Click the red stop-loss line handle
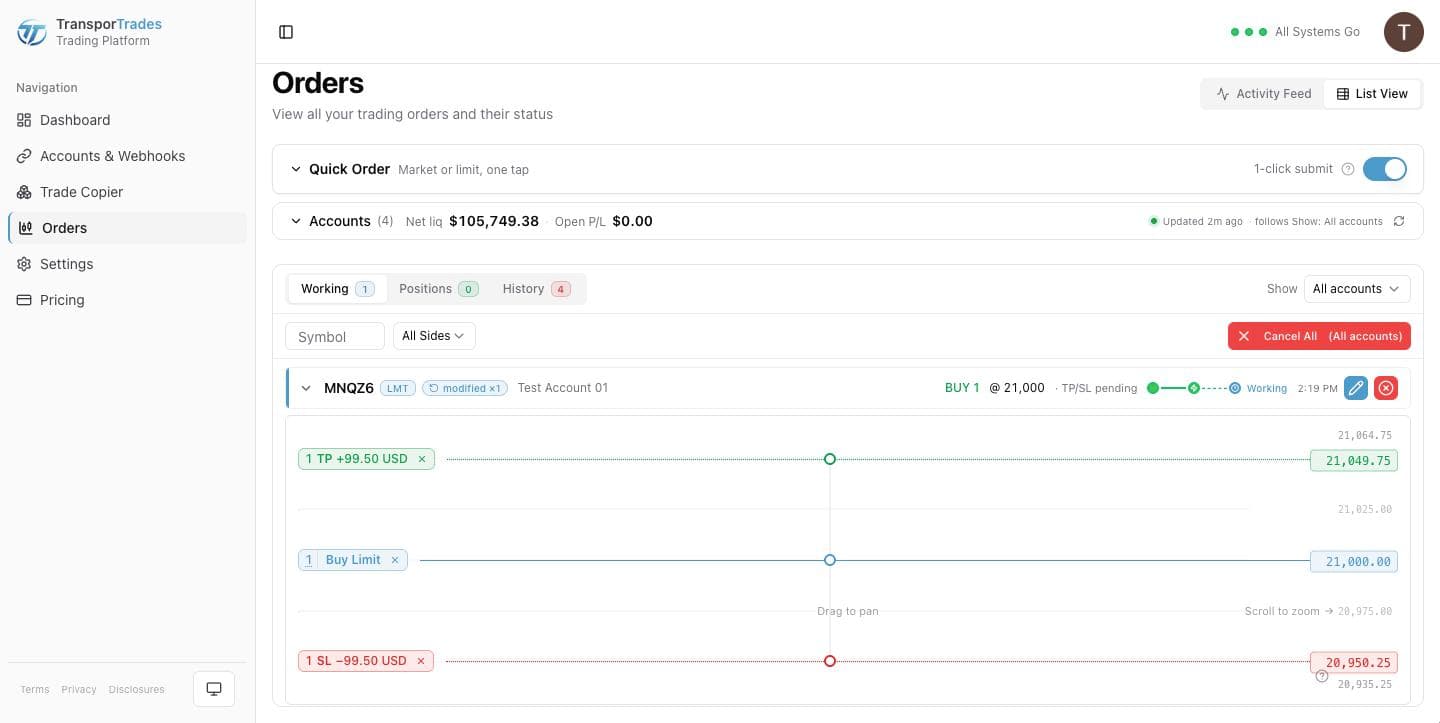Viewport: 1440px width, 723px height. point(830,661)
